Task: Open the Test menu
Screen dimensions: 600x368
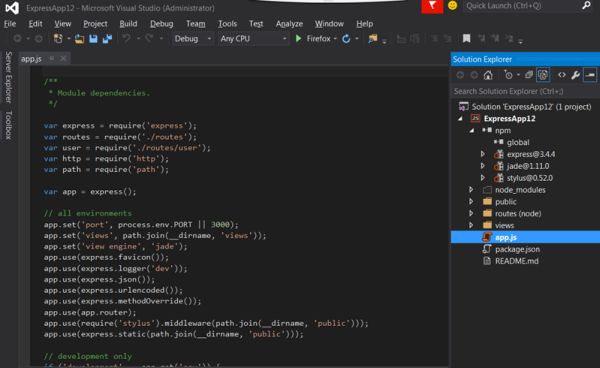Action: 256,24
